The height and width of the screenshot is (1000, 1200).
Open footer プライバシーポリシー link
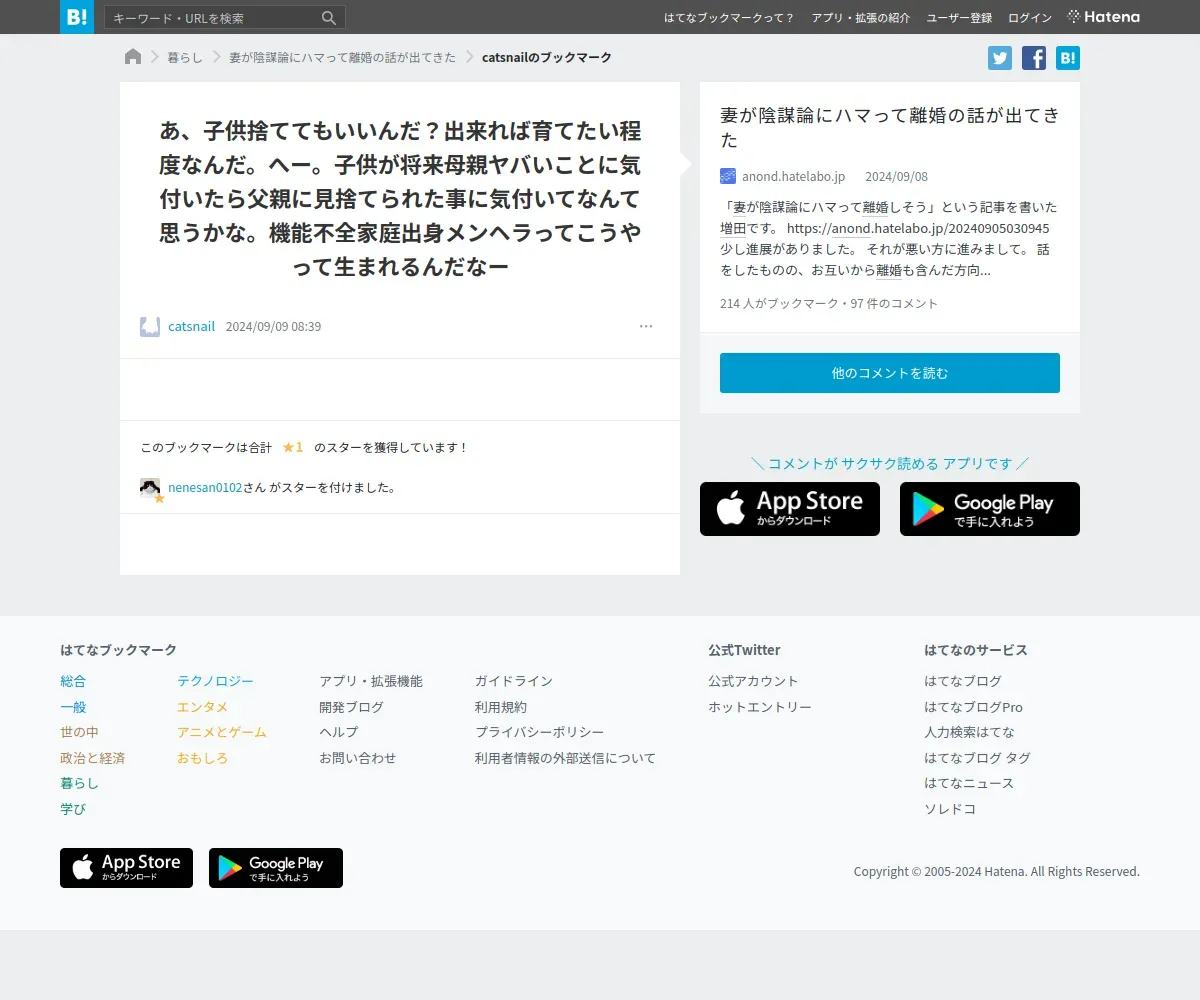pos(539,732)
